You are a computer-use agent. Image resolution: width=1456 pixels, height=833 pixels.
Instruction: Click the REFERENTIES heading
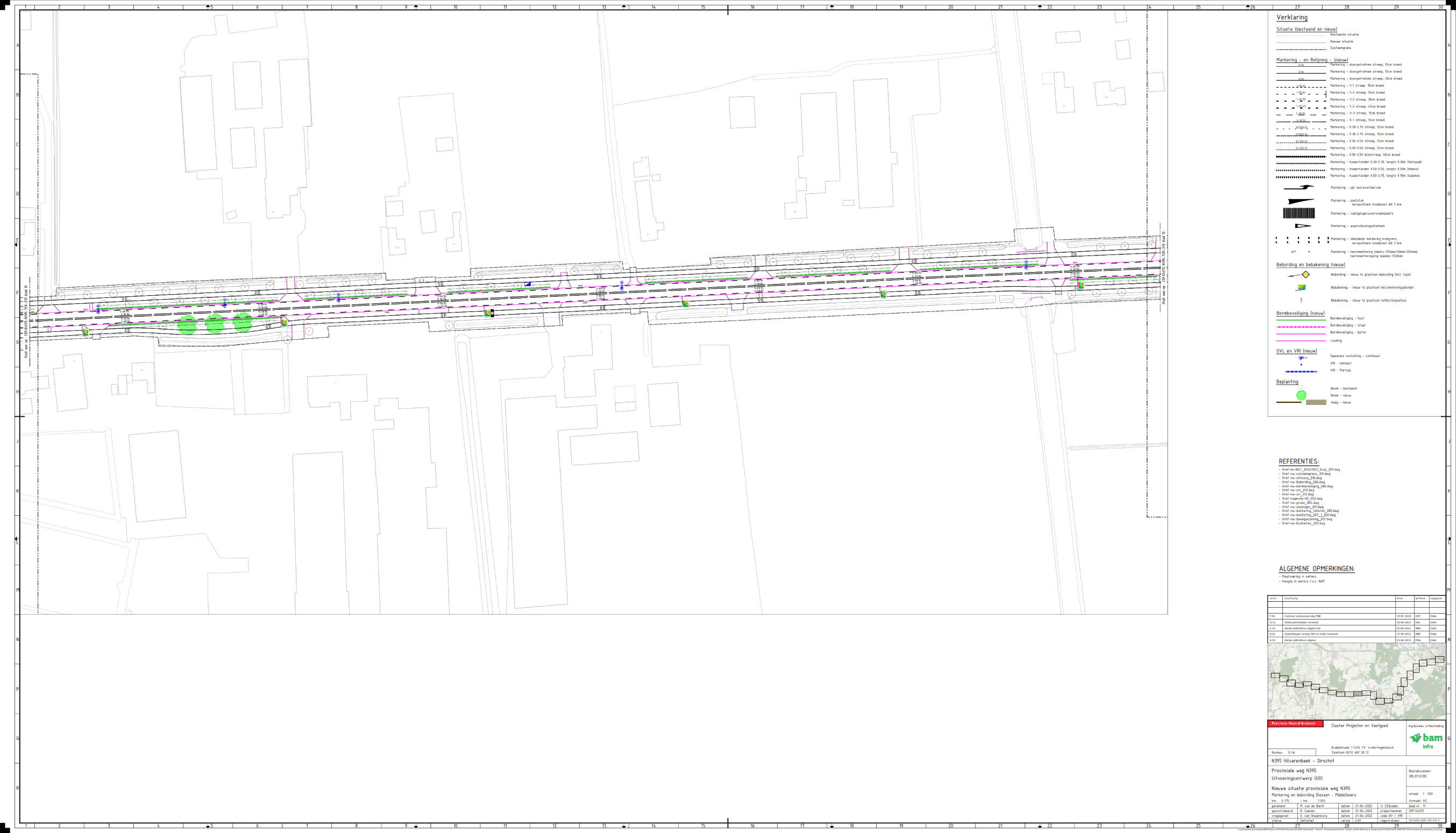(1298, 462)
